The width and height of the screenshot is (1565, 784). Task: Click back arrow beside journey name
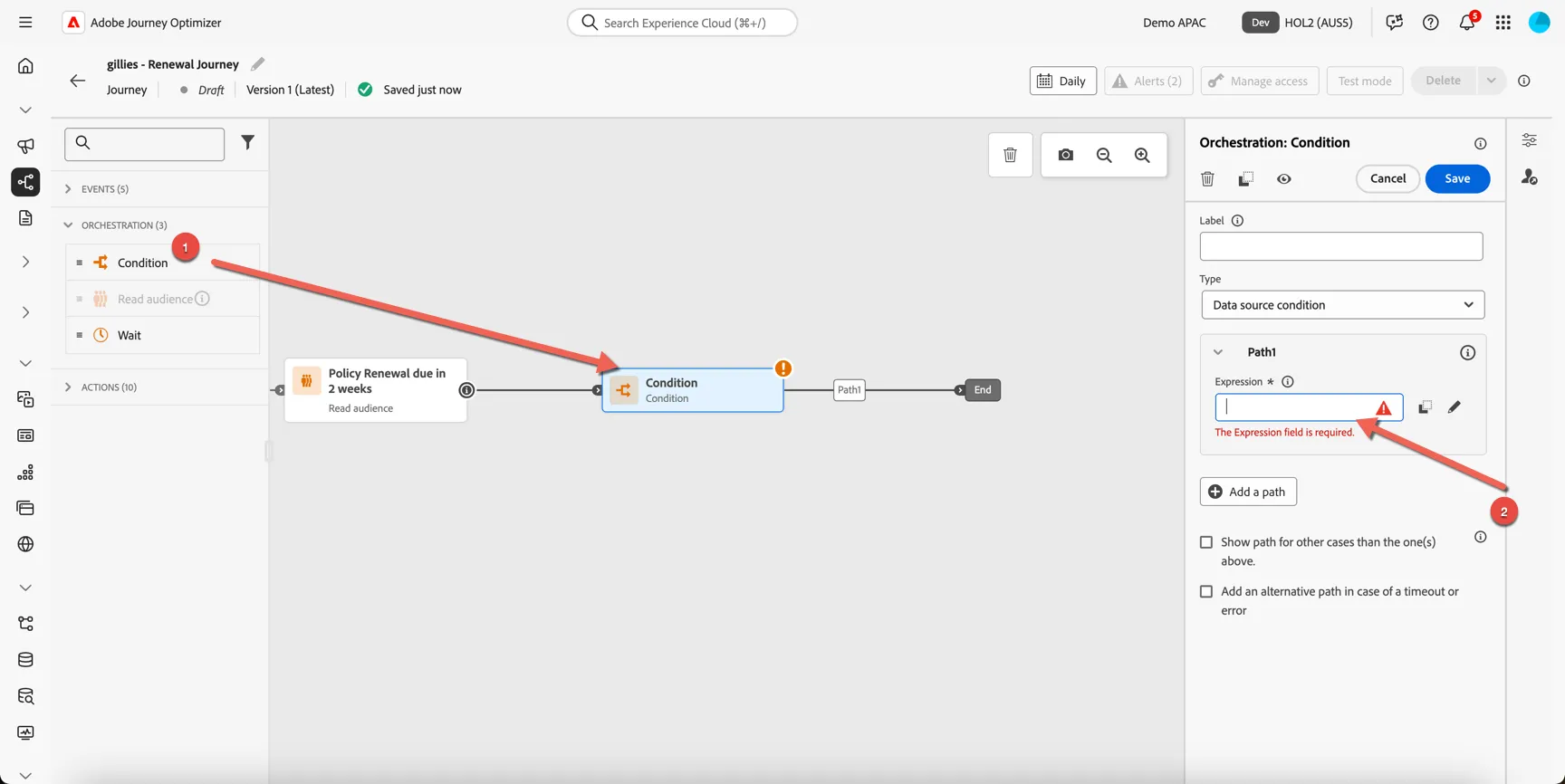pyautogui.click(x=78, y=81)
